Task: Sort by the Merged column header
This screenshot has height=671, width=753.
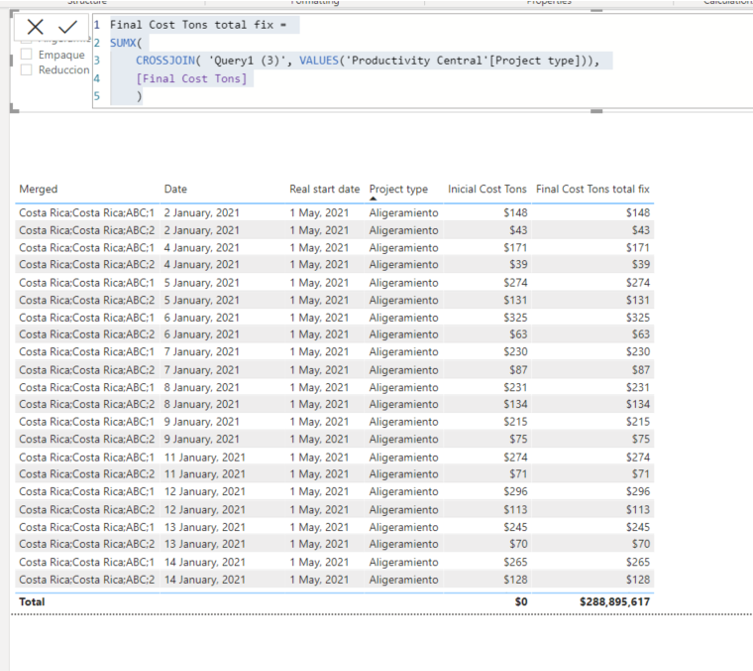Action: (38, 189)
